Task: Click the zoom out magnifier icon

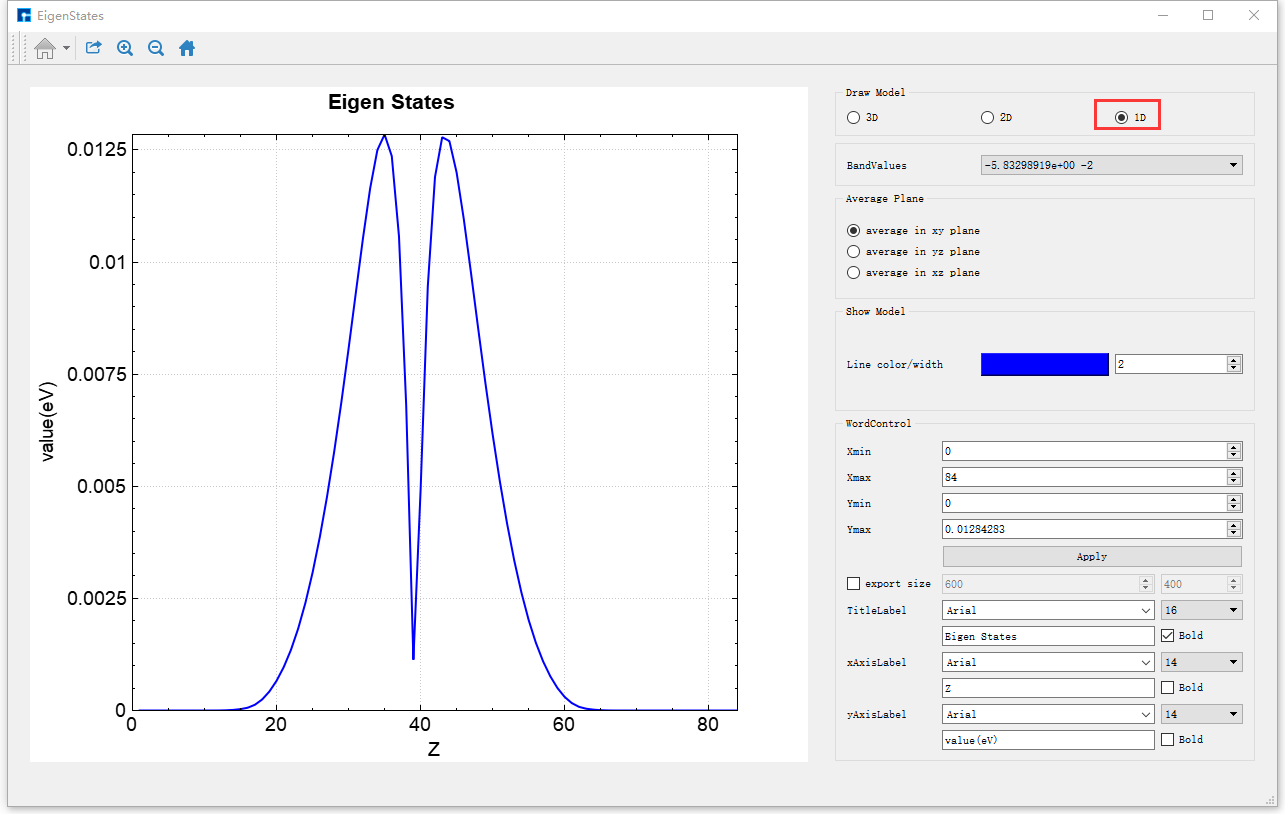Action: click(x=156, y=48)
